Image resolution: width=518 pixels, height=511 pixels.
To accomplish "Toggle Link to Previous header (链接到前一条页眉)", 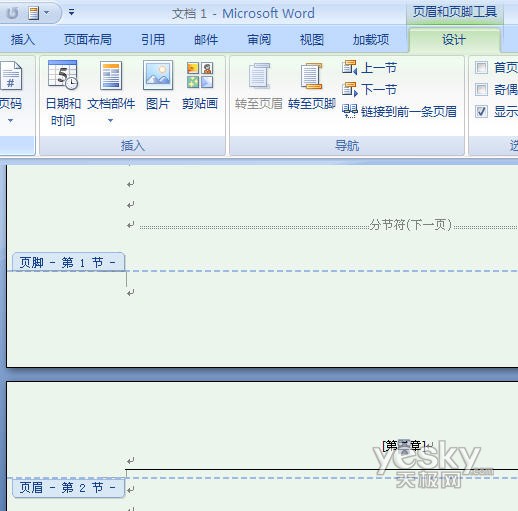I will pos(399,112).
